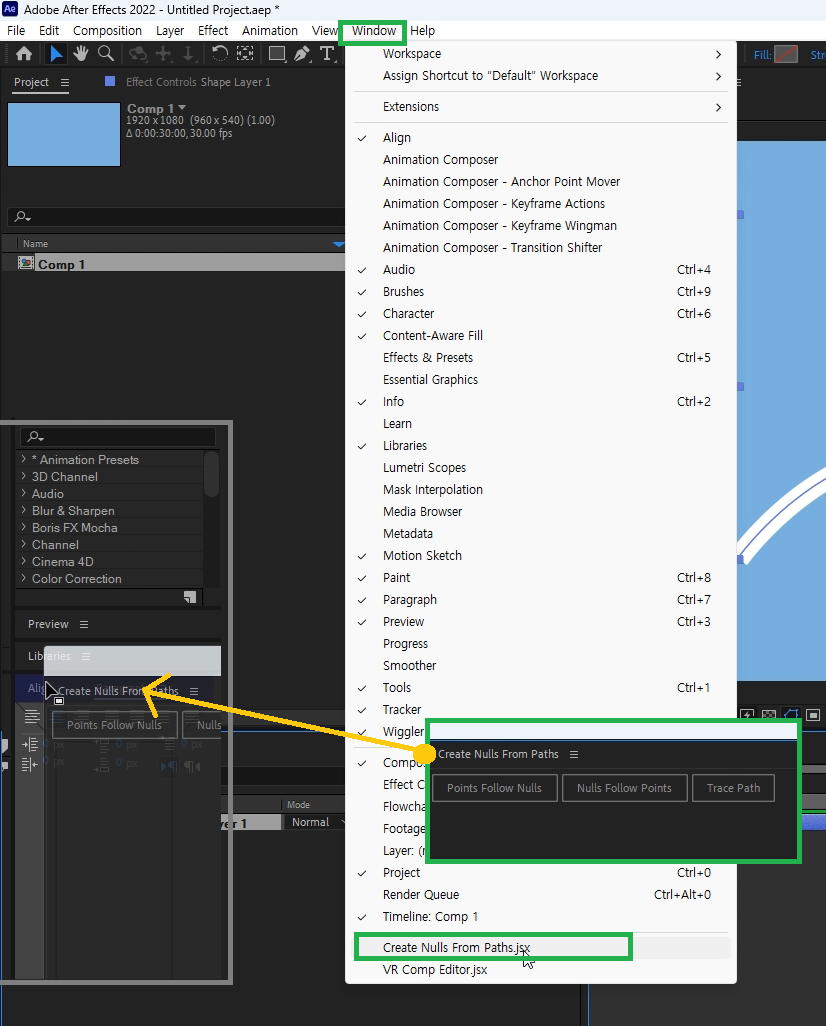Open the Project panel hamburger menu
This screenshot has width=826, height=1026.
pos(65,82)
